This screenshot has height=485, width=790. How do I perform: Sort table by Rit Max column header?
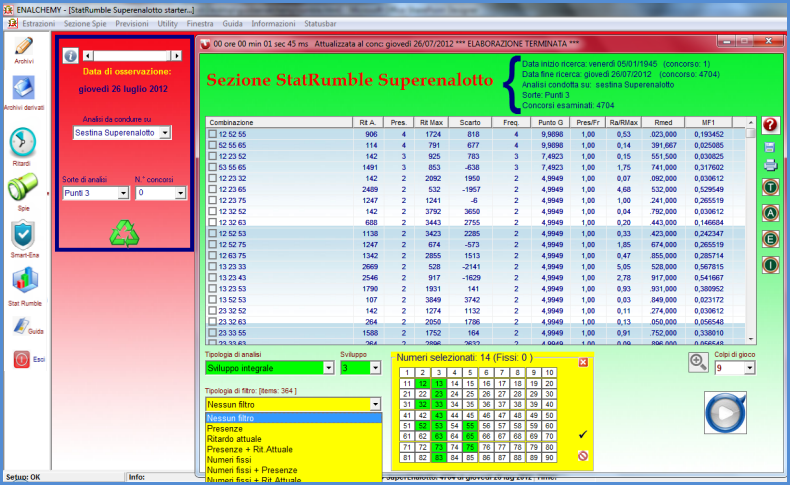click(431, 122)
